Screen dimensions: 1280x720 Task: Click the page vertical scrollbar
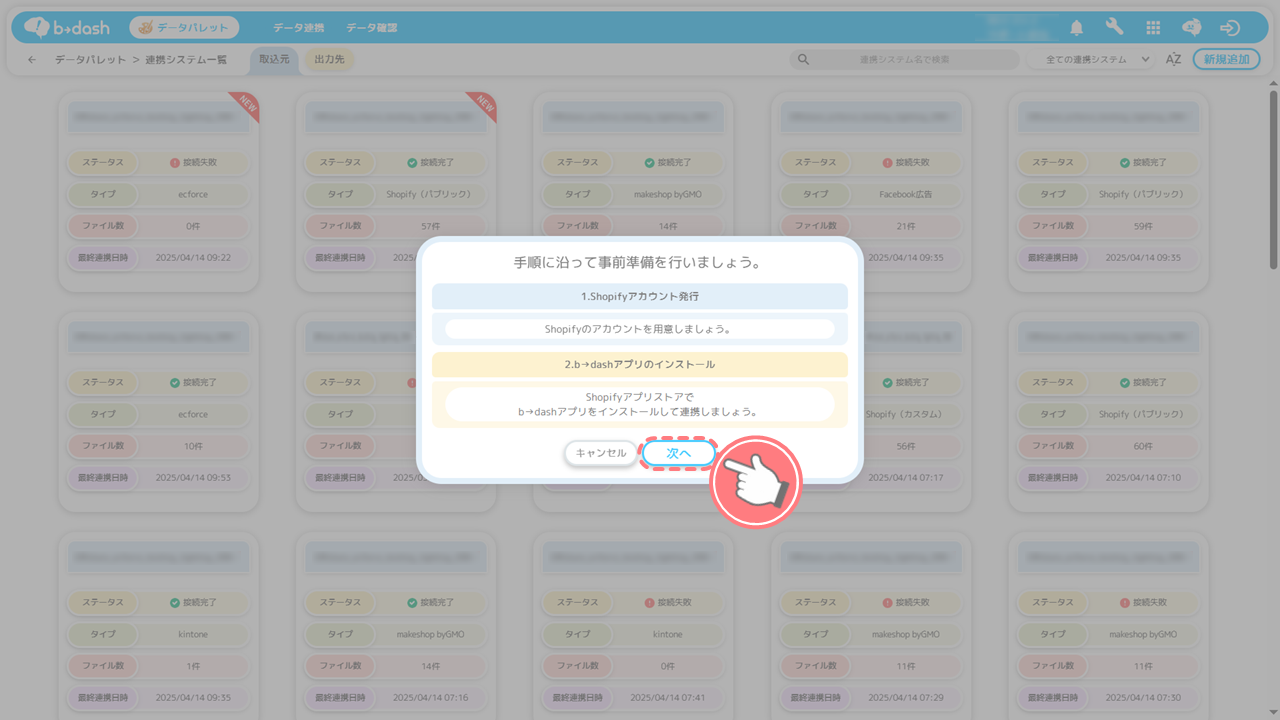1273,180
